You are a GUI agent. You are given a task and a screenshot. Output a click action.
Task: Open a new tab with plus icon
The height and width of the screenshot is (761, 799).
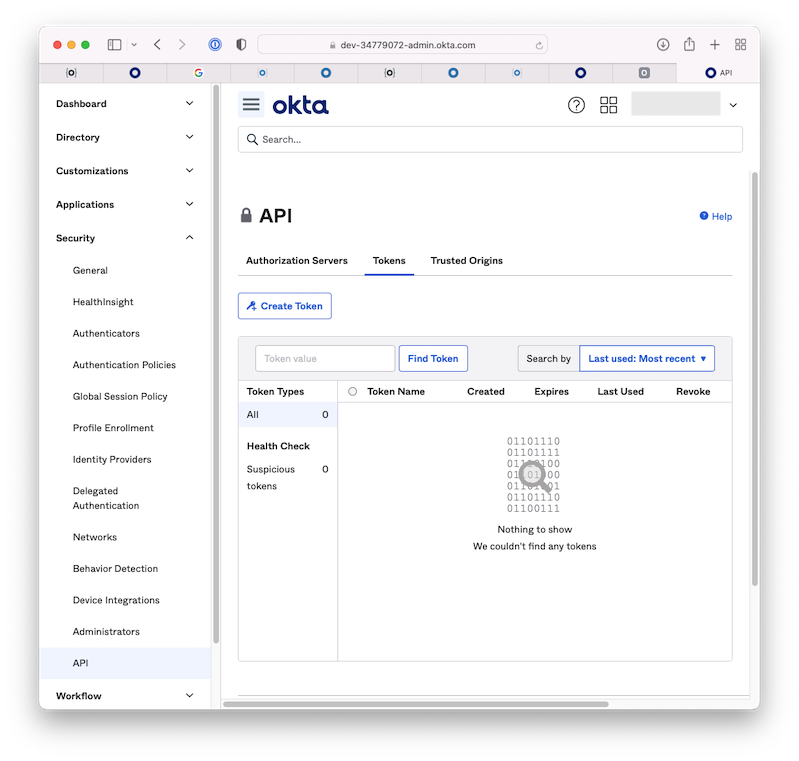click(x=715, y=45)
